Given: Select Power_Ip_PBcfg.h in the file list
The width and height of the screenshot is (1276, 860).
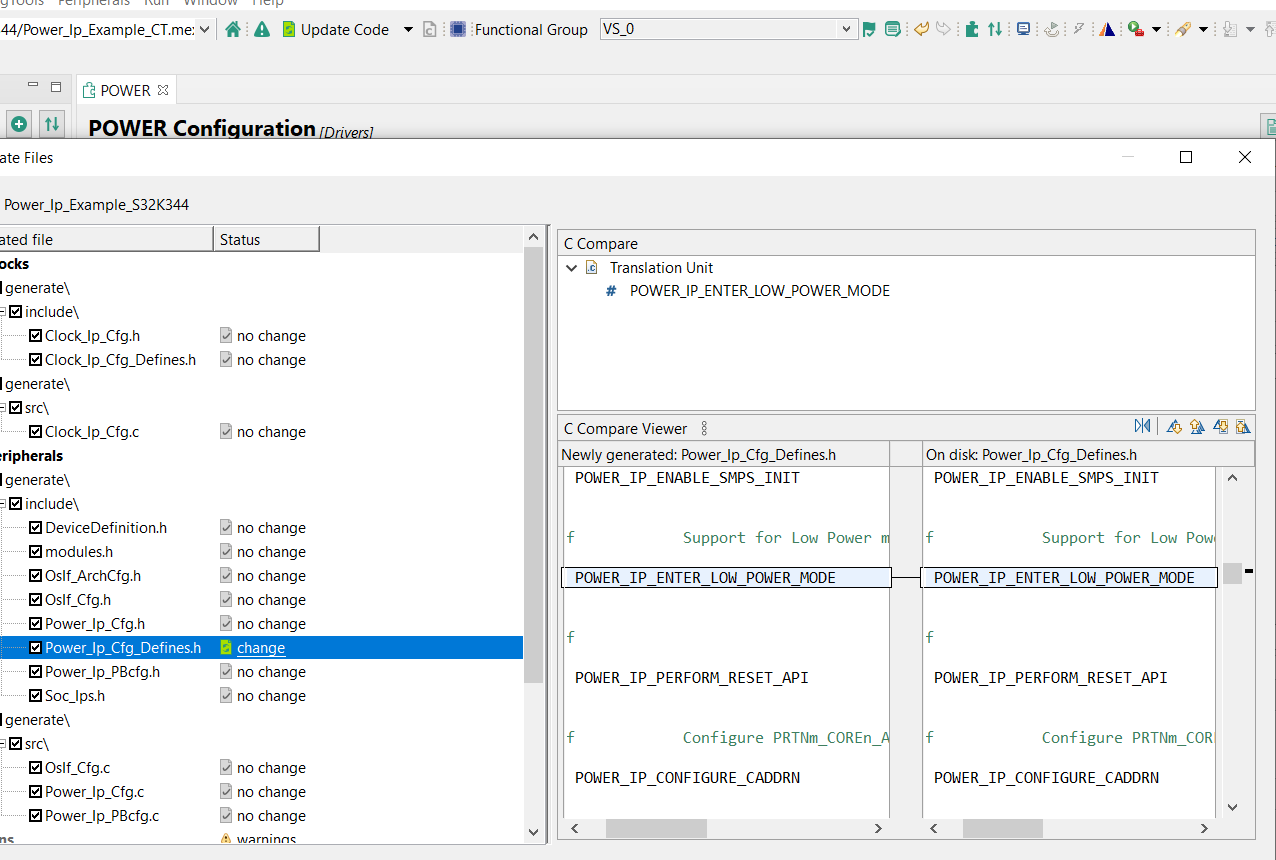Looking at the screenshot, I should tap(102, 672).
